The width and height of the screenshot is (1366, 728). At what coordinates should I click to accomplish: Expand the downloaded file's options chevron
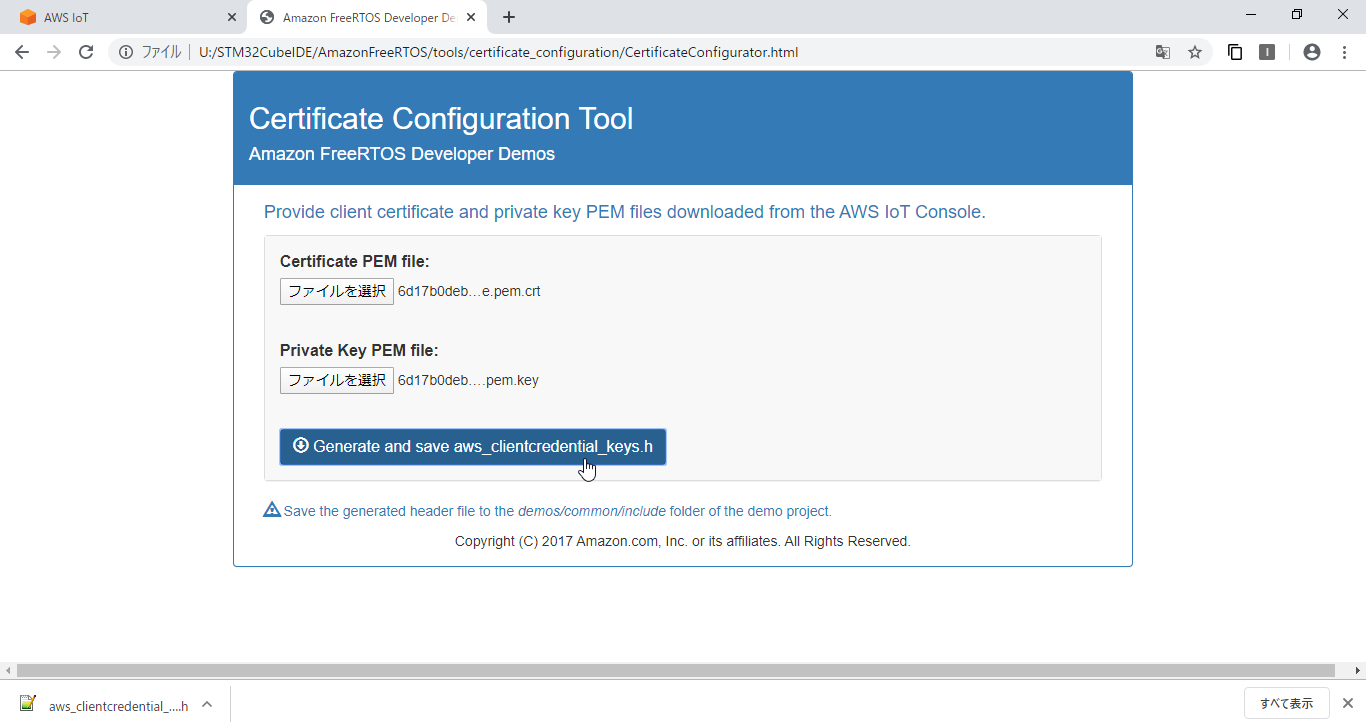tap(207, 705)
